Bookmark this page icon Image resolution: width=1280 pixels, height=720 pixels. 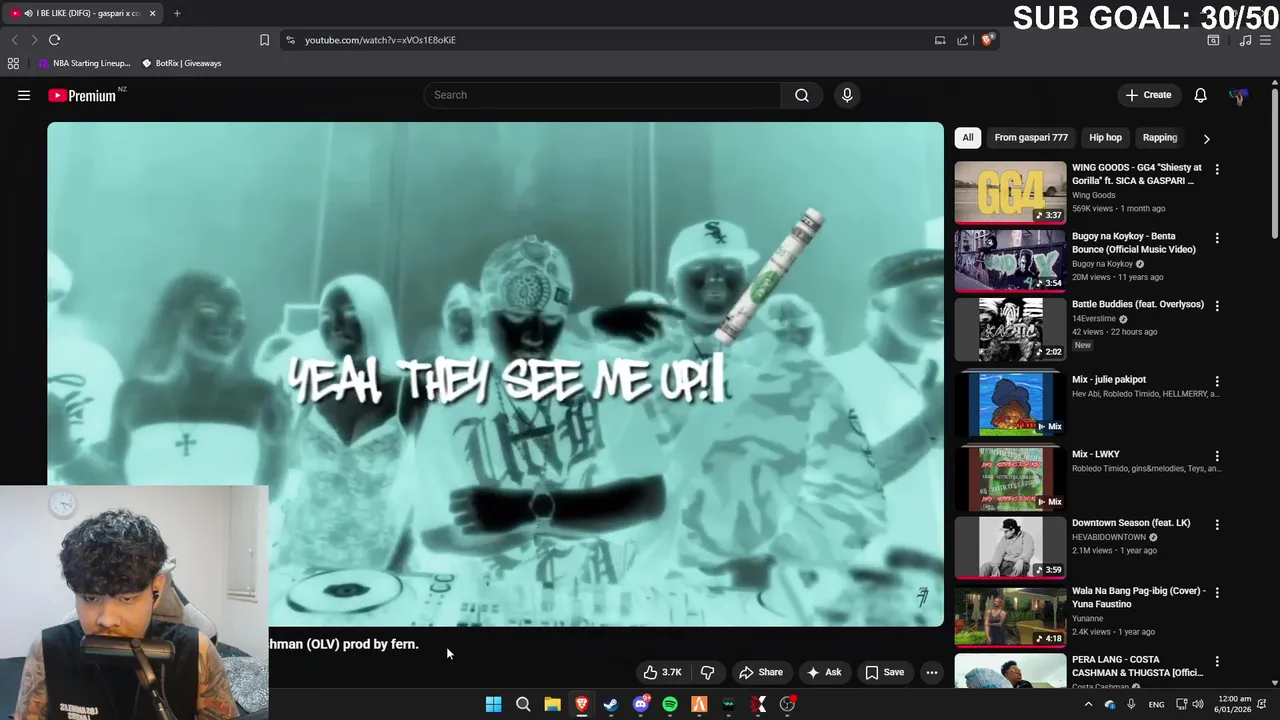[264, 40]
